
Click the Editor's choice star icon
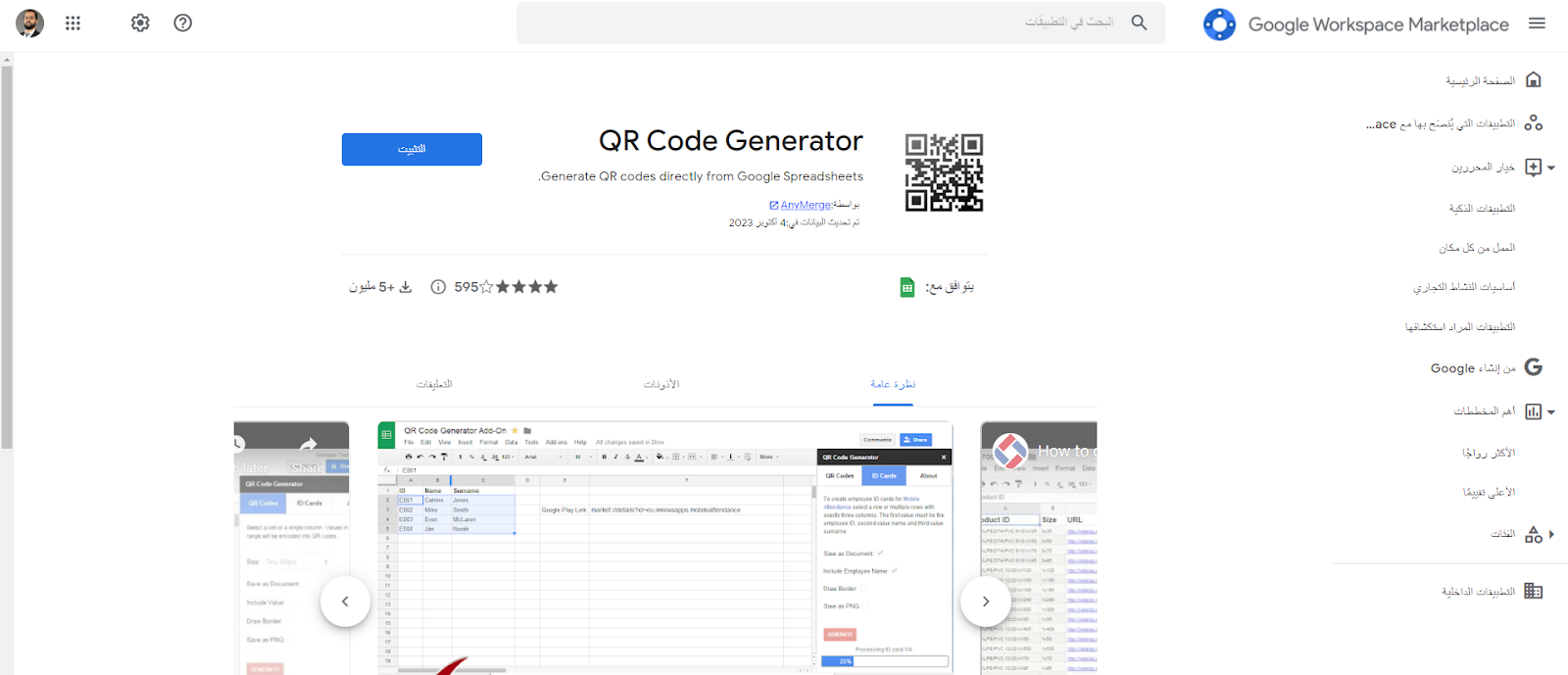click(x=1534, y=167)
